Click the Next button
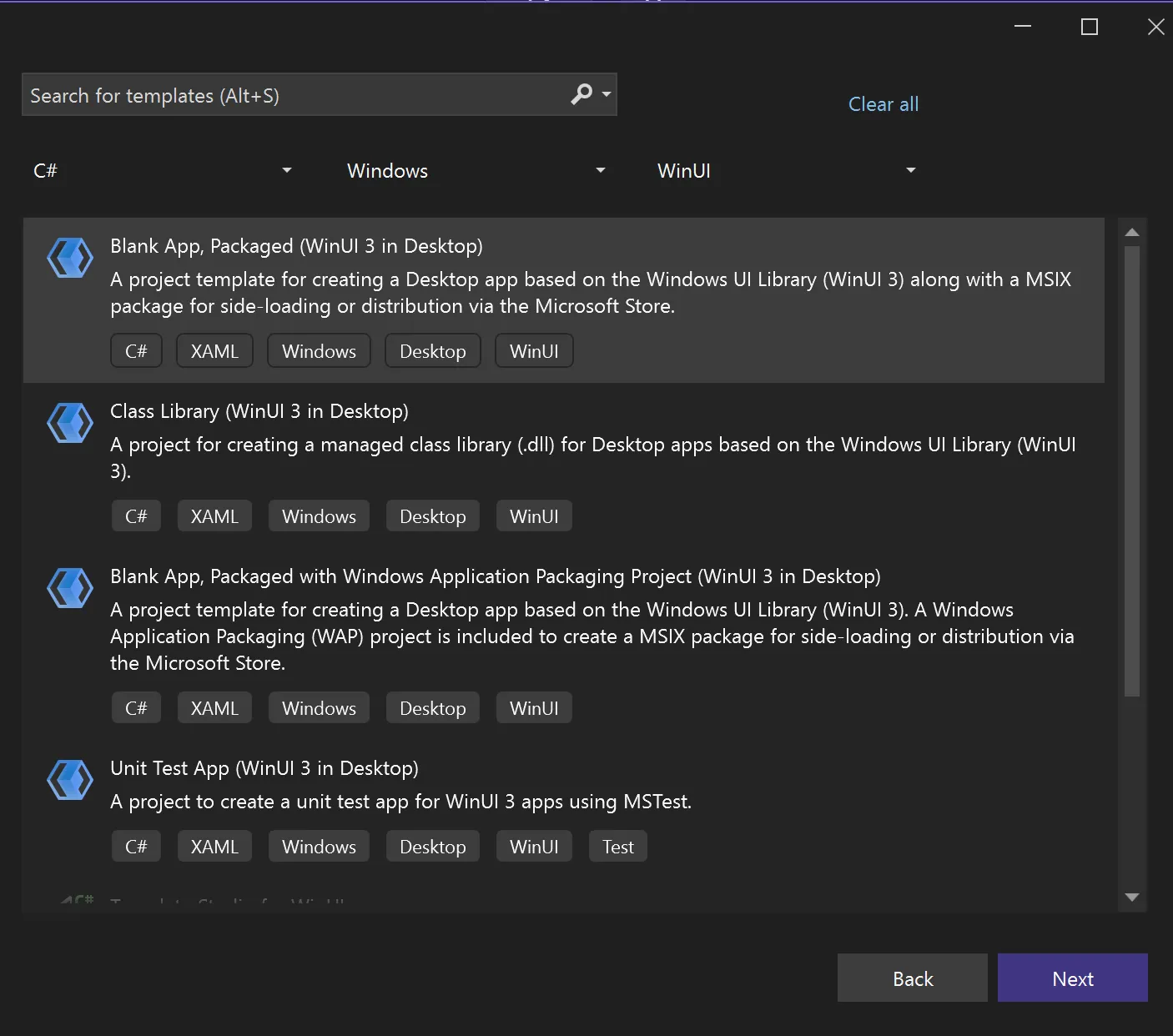The width and height of the screenshot is (1173, 1036). (x=1072, y=978)
